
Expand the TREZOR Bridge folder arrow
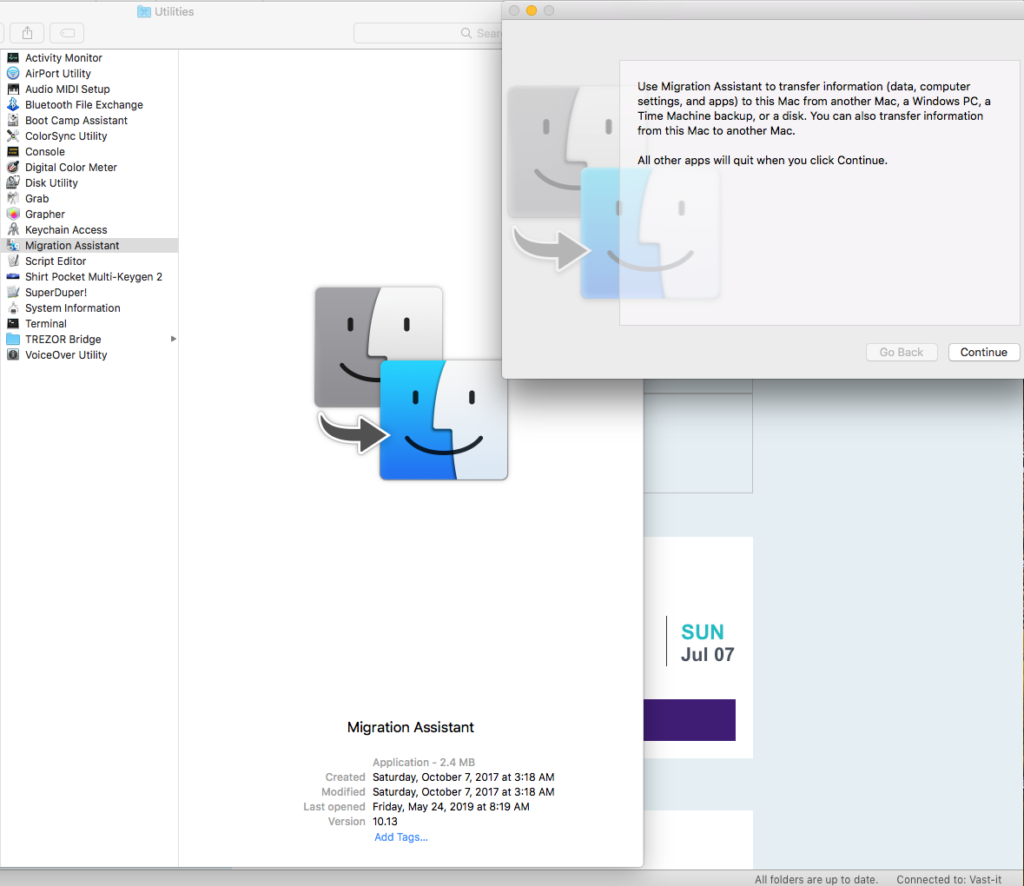[x=173, y=339]
